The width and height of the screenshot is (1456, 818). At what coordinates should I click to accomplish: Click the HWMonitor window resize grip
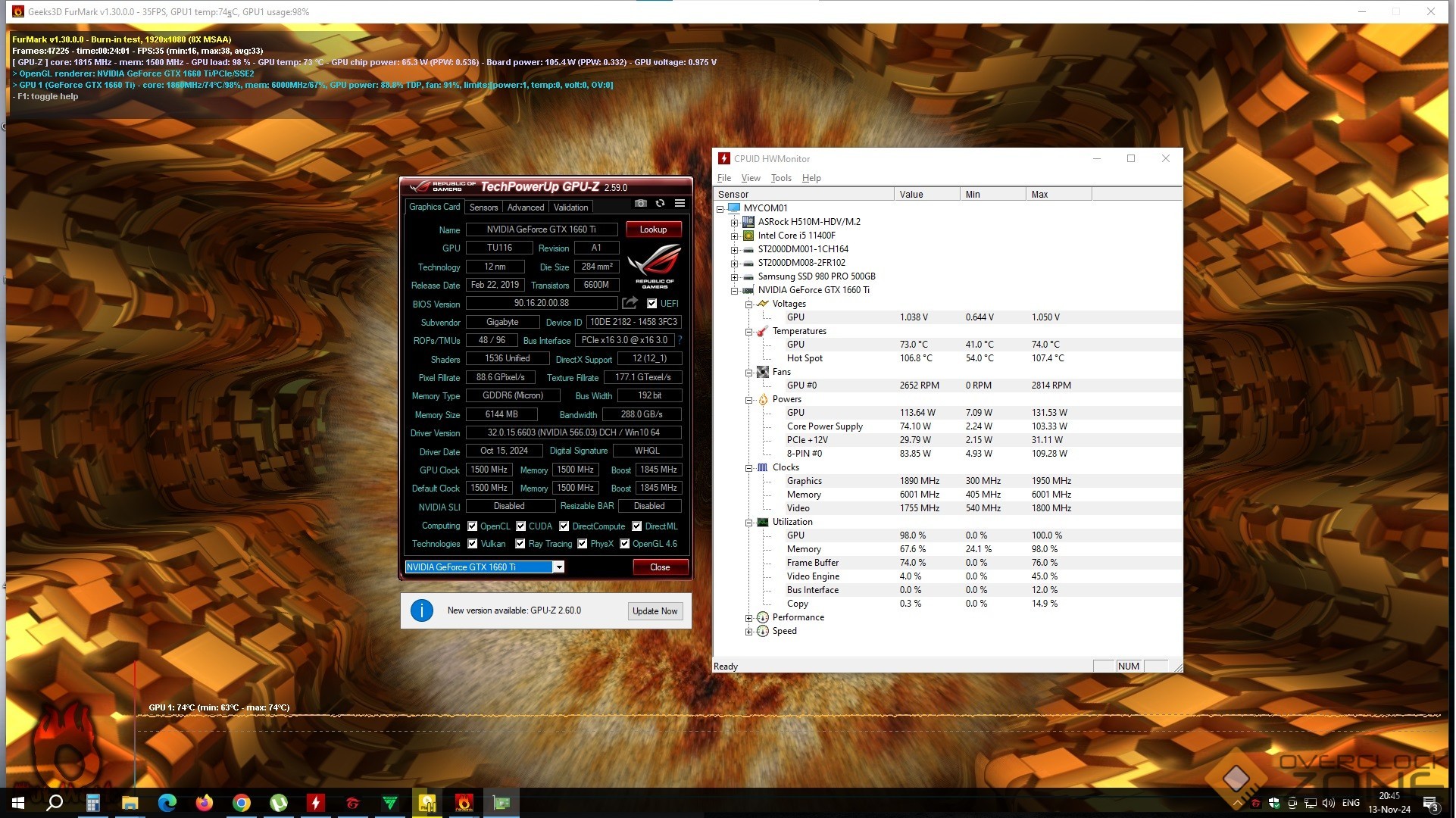point(1177,667)
